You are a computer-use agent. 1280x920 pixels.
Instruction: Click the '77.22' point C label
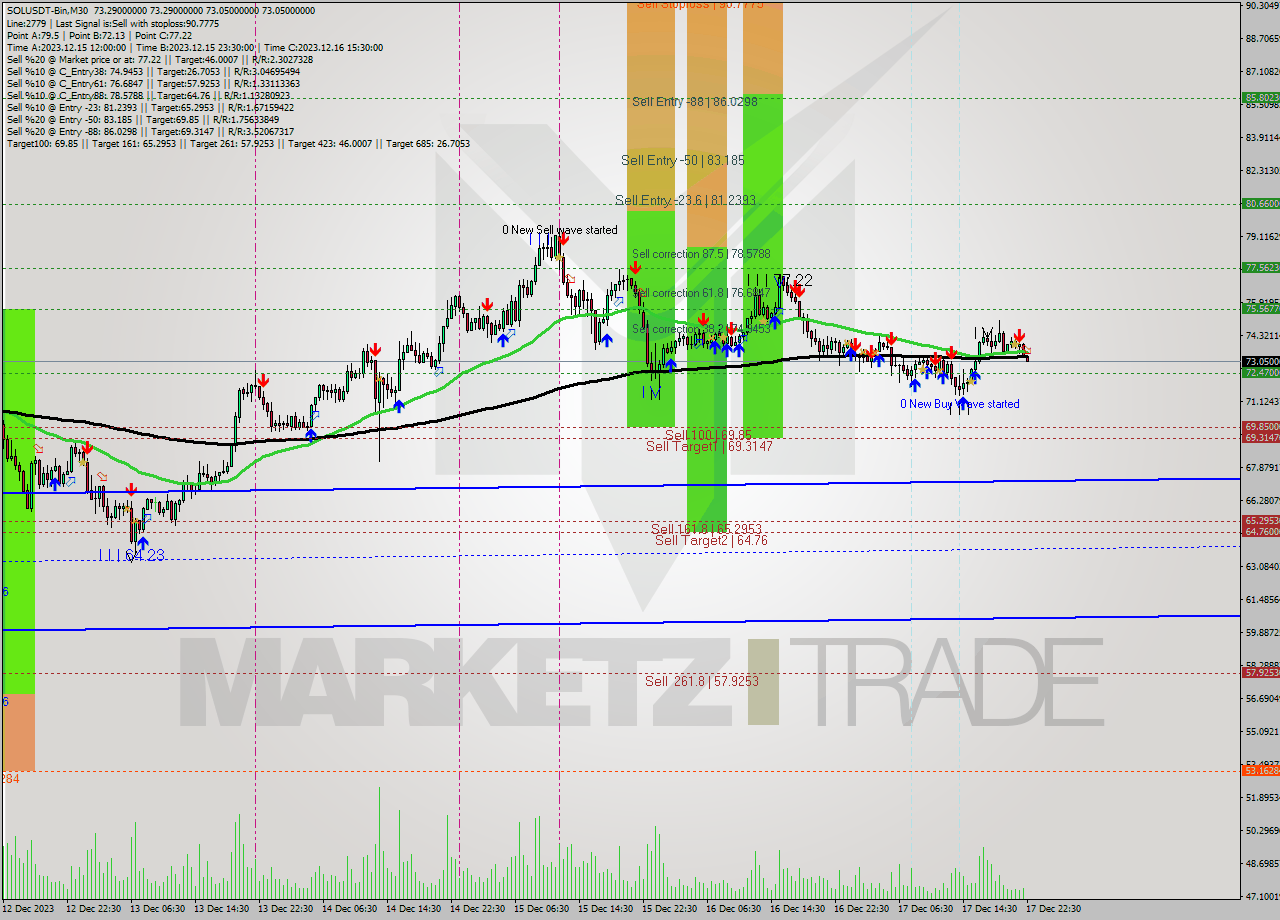coord(793,280)
